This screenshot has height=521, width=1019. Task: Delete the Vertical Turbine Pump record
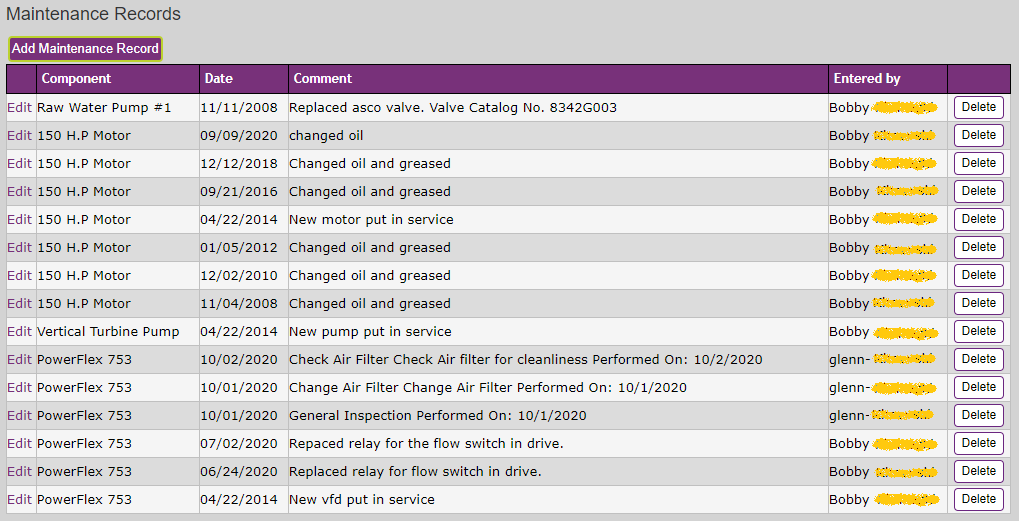[979, 331]
